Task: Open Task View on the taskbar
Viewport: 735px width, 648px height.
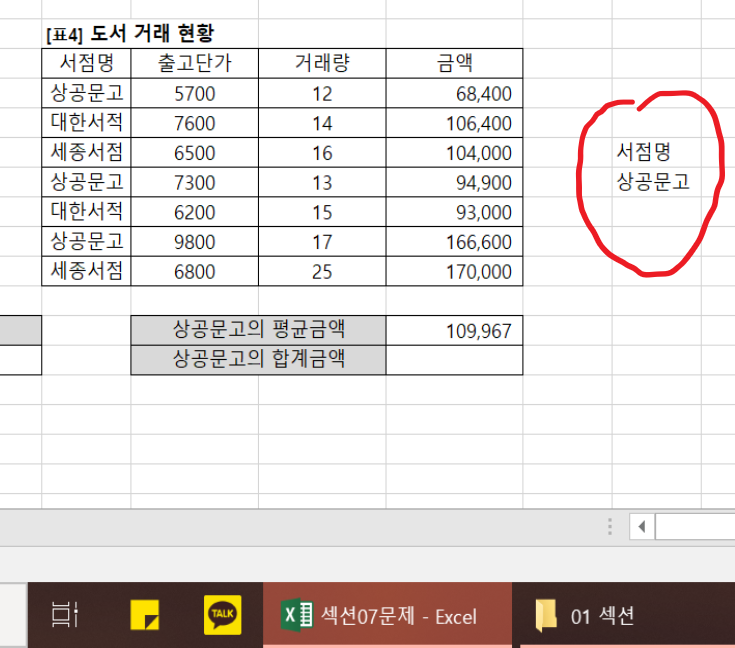Action: click(65, 615)
